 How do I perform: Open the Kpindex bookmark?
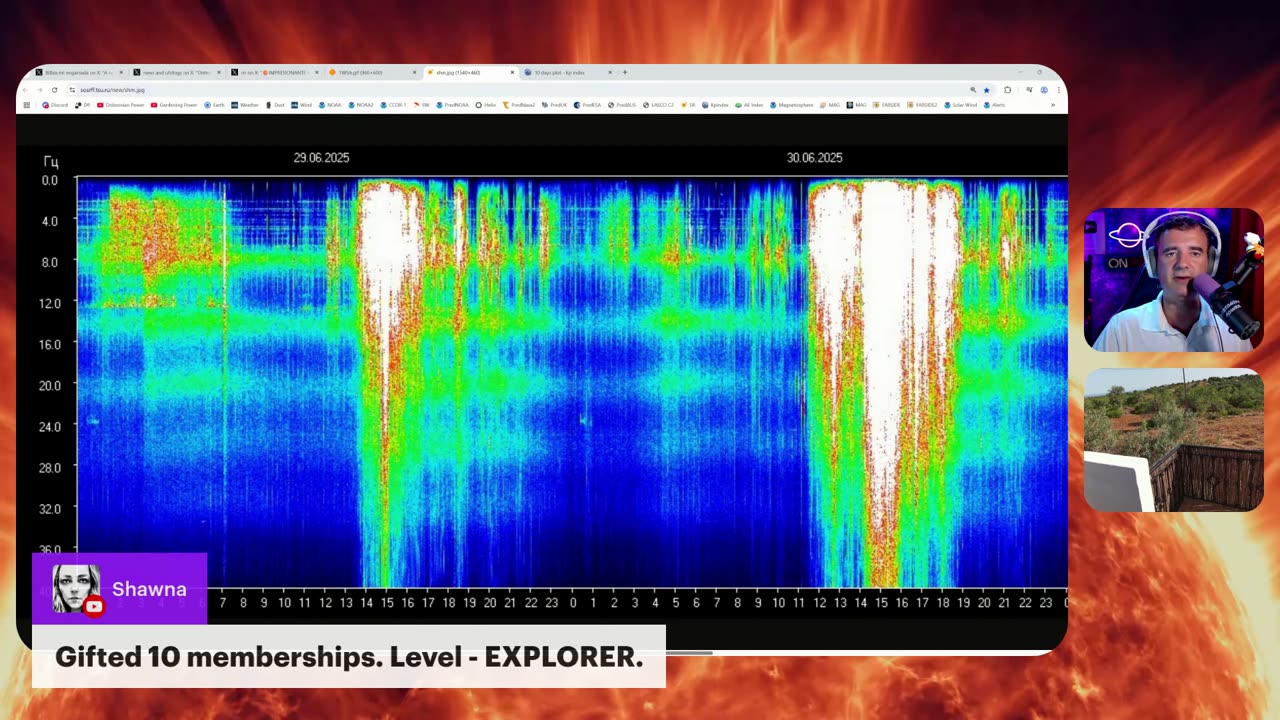(715, 104)
